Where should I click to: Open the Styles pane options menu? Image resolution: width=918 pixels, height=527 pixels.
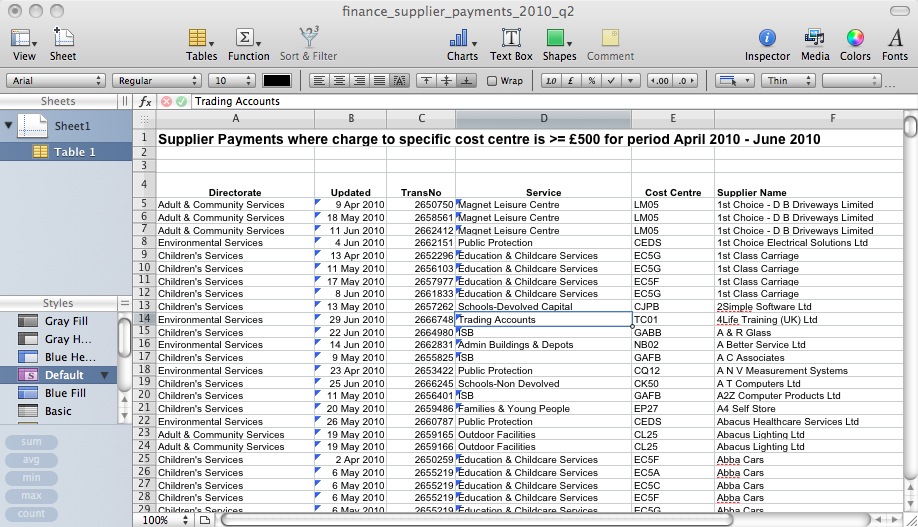coord(124,303)
